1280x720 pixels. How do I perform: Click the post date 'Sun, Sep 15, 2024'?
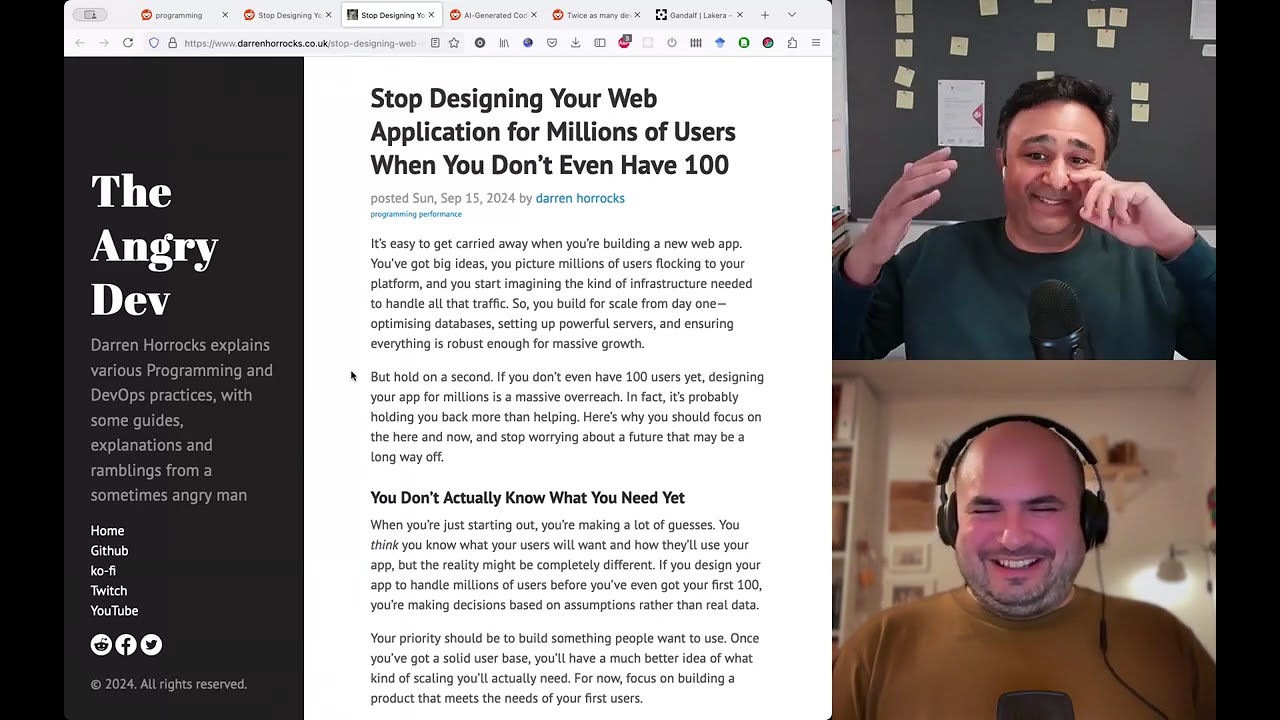click(x=463, y=198)
